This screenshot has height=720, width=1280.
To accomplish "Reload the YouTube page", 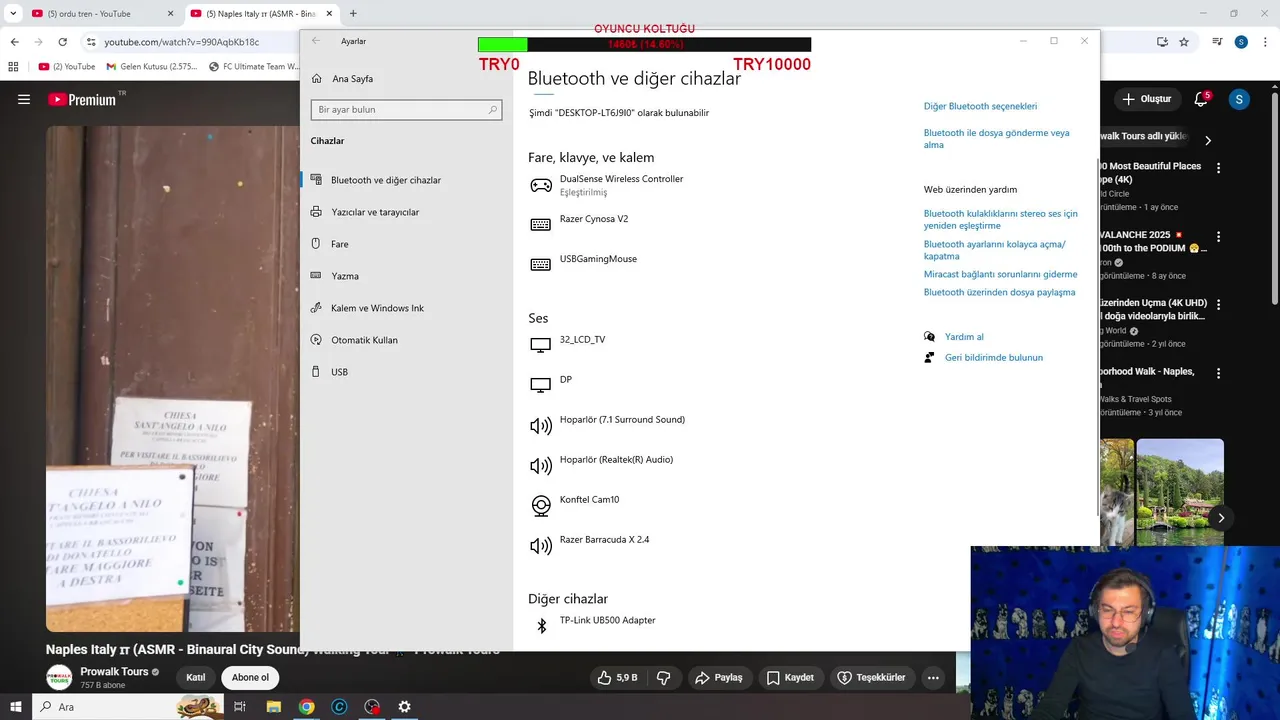I will click(x=62, y=42).
